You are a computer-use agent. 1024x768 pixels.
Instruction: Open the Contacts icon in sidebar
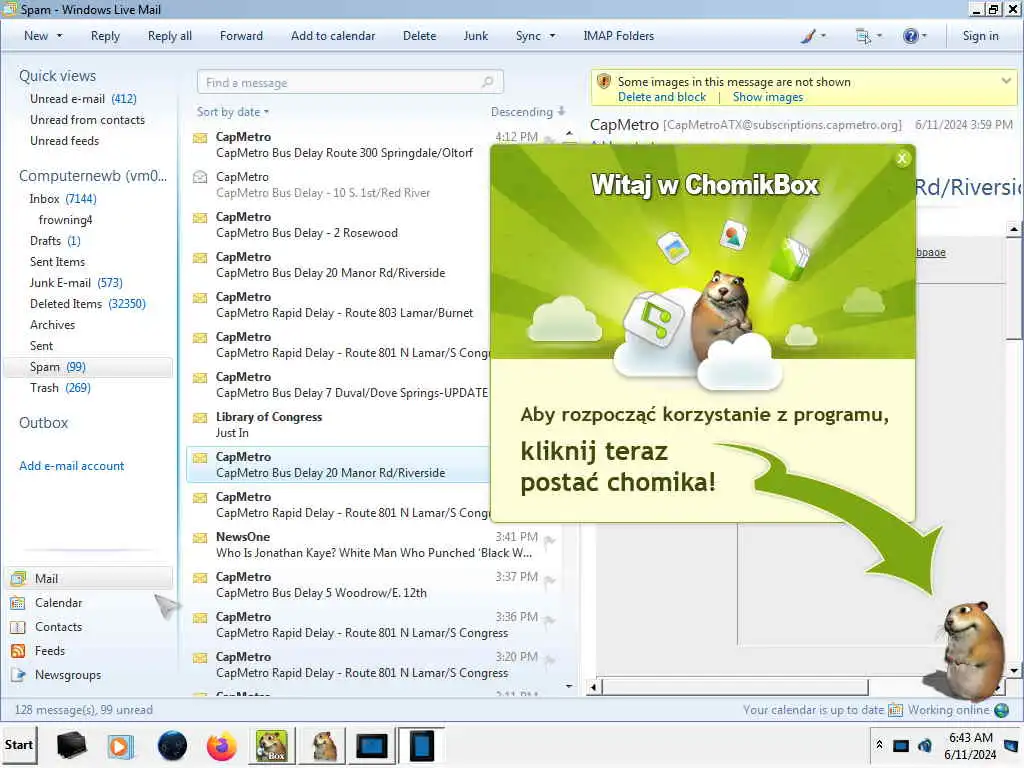pos(18,627)
